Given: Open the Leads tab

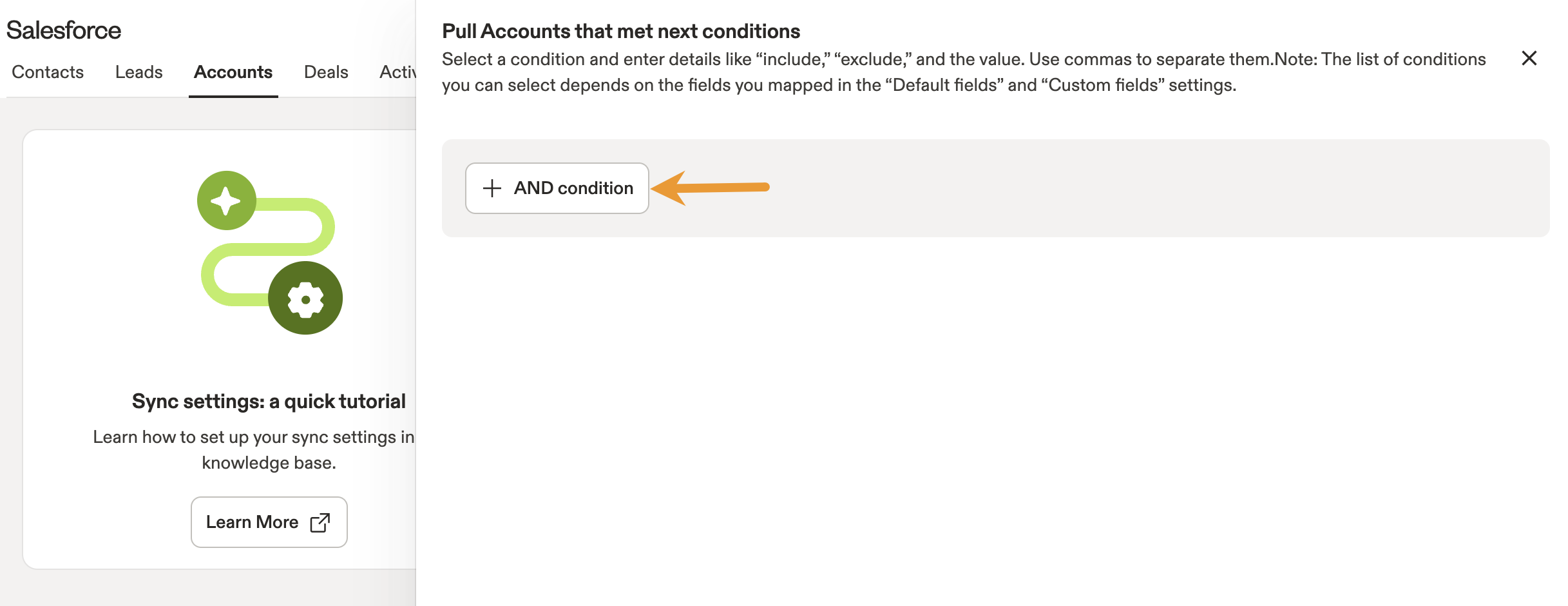Looking at the screenshot, I should tap(139, 72).
